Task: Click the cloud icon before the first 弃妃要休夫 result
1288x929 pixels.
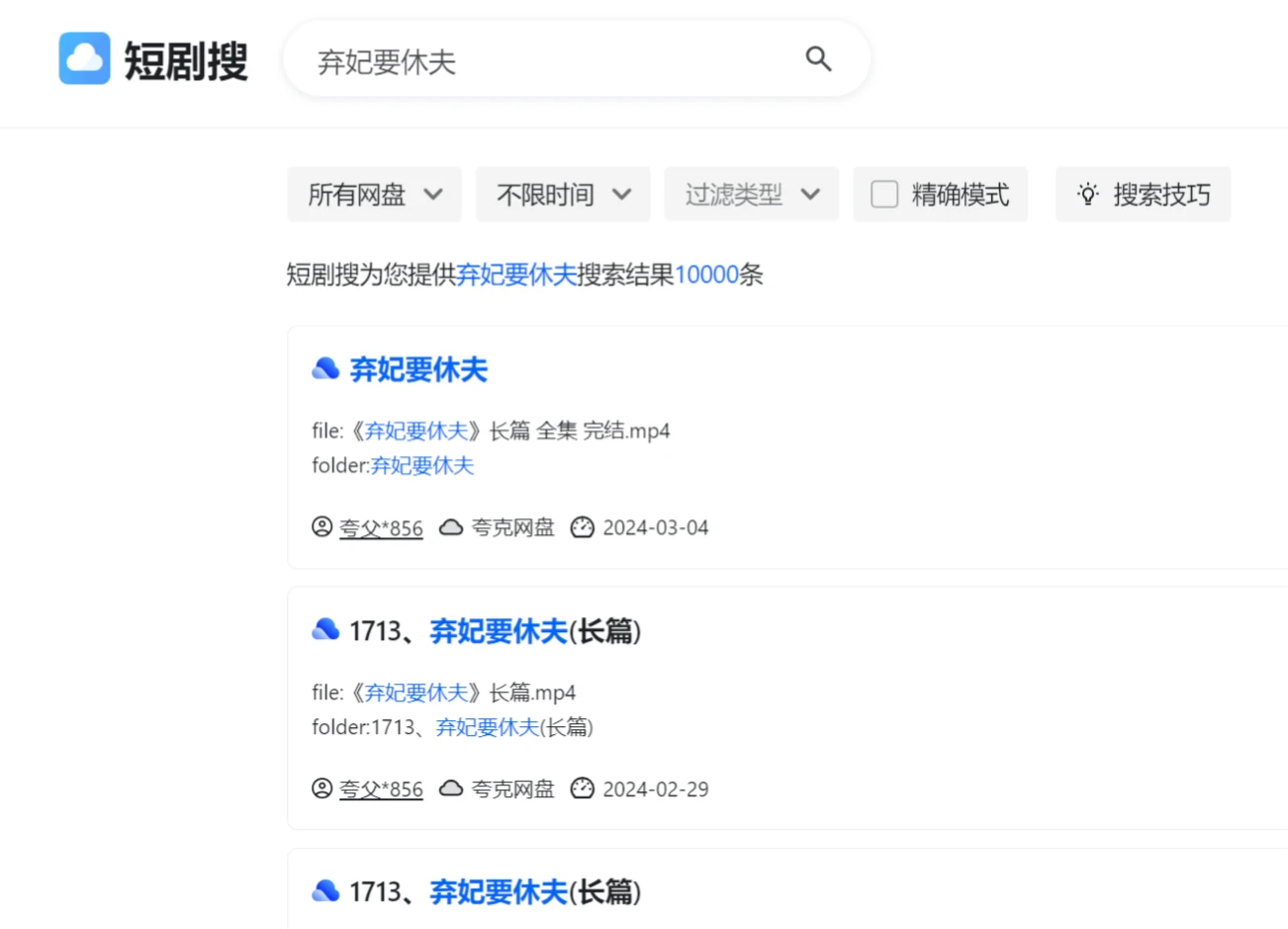Action: pyautogui.click(x=324, y=367)
